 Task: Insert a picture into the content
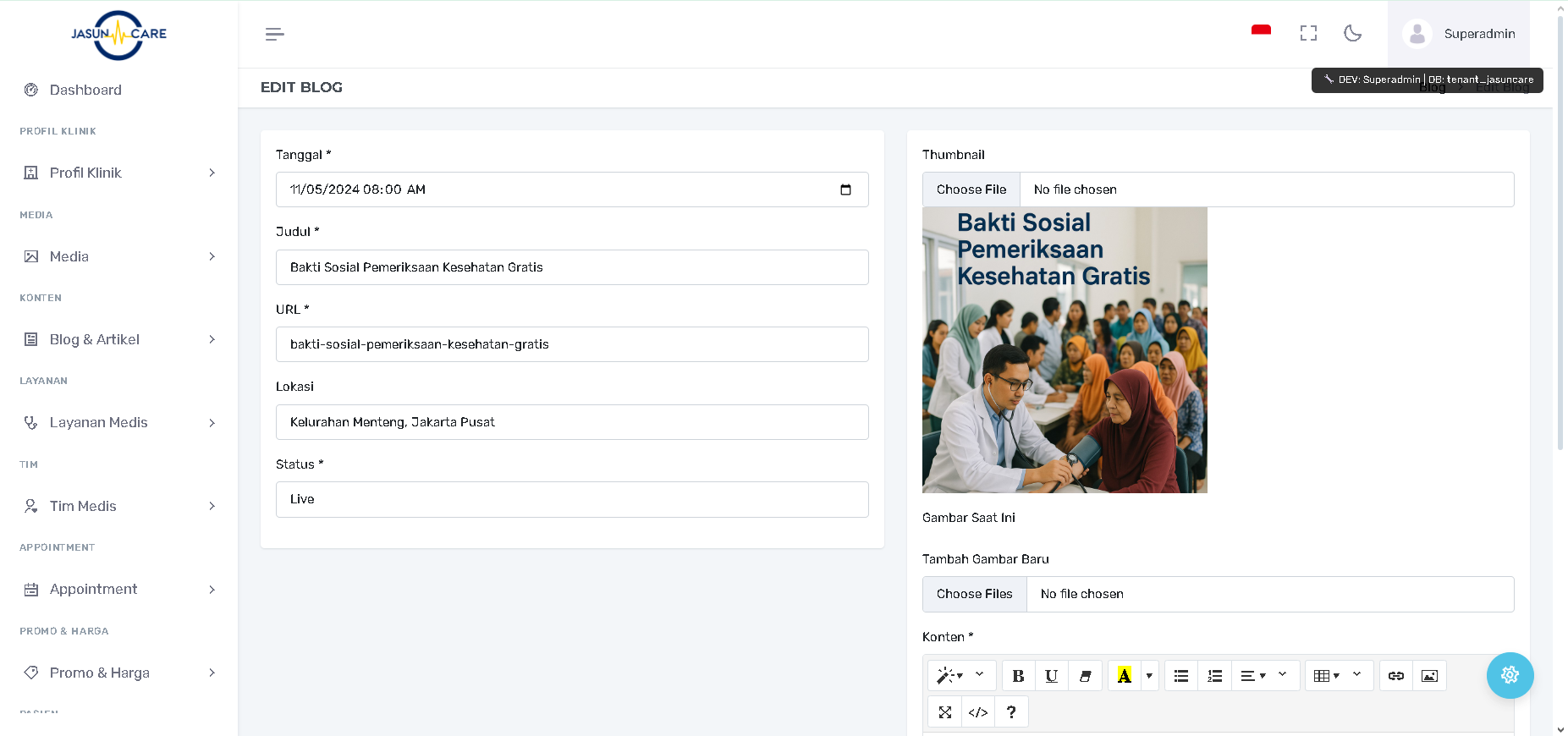[1429, 676]
